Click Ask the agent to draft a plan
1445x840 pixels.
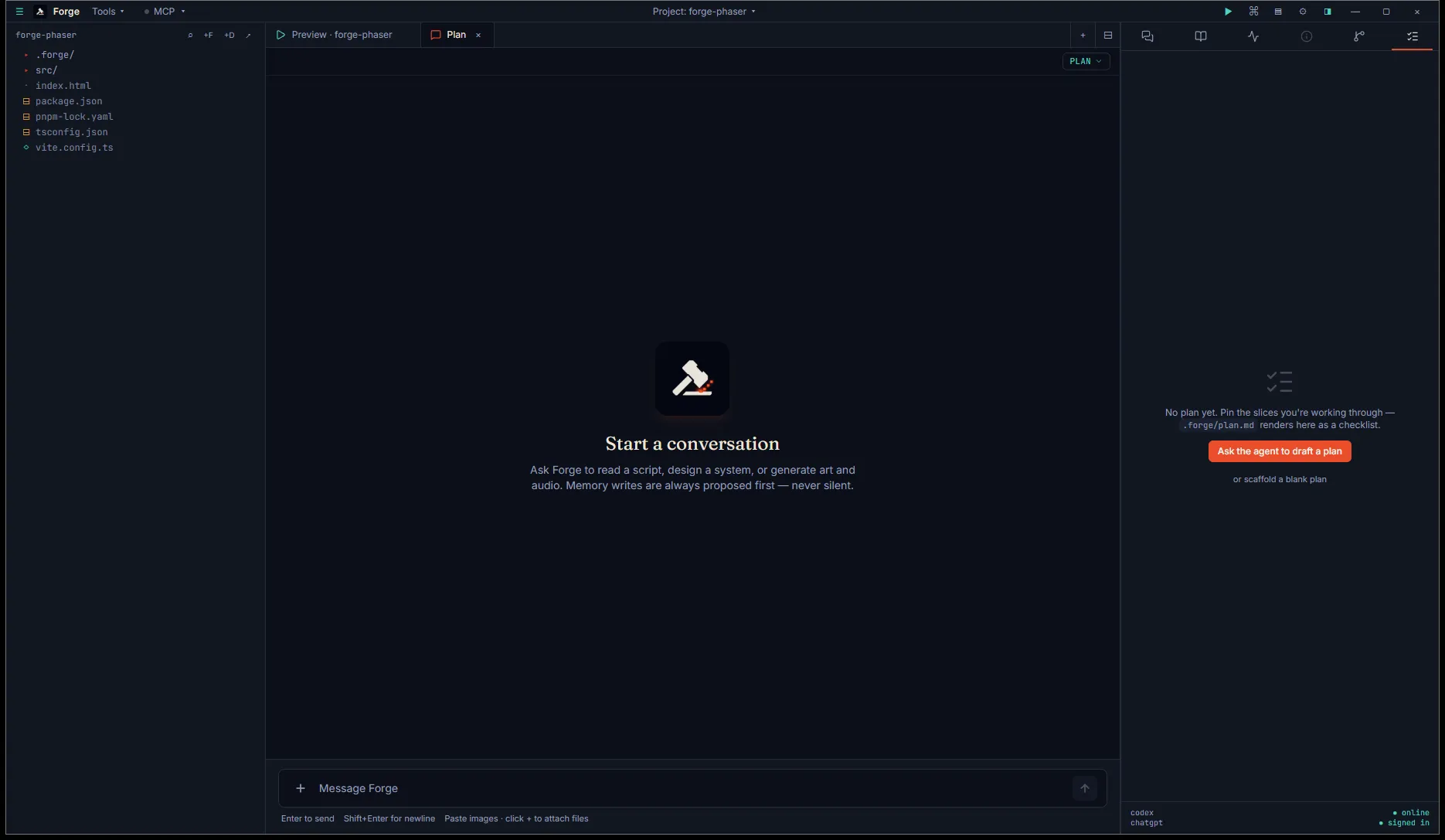[x=1280, y=451]
